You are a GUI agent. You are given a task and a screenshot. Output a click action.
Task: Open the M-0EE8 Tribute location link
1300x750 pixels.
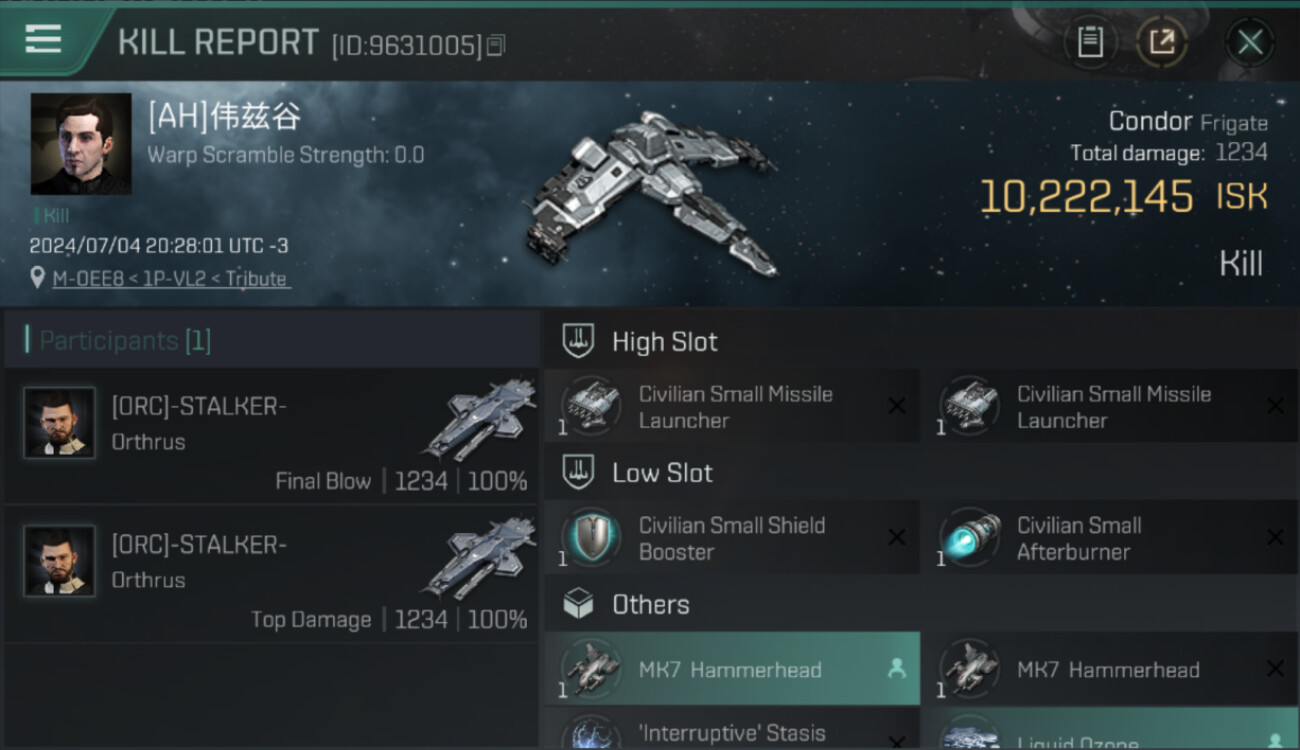click(171, 279)
